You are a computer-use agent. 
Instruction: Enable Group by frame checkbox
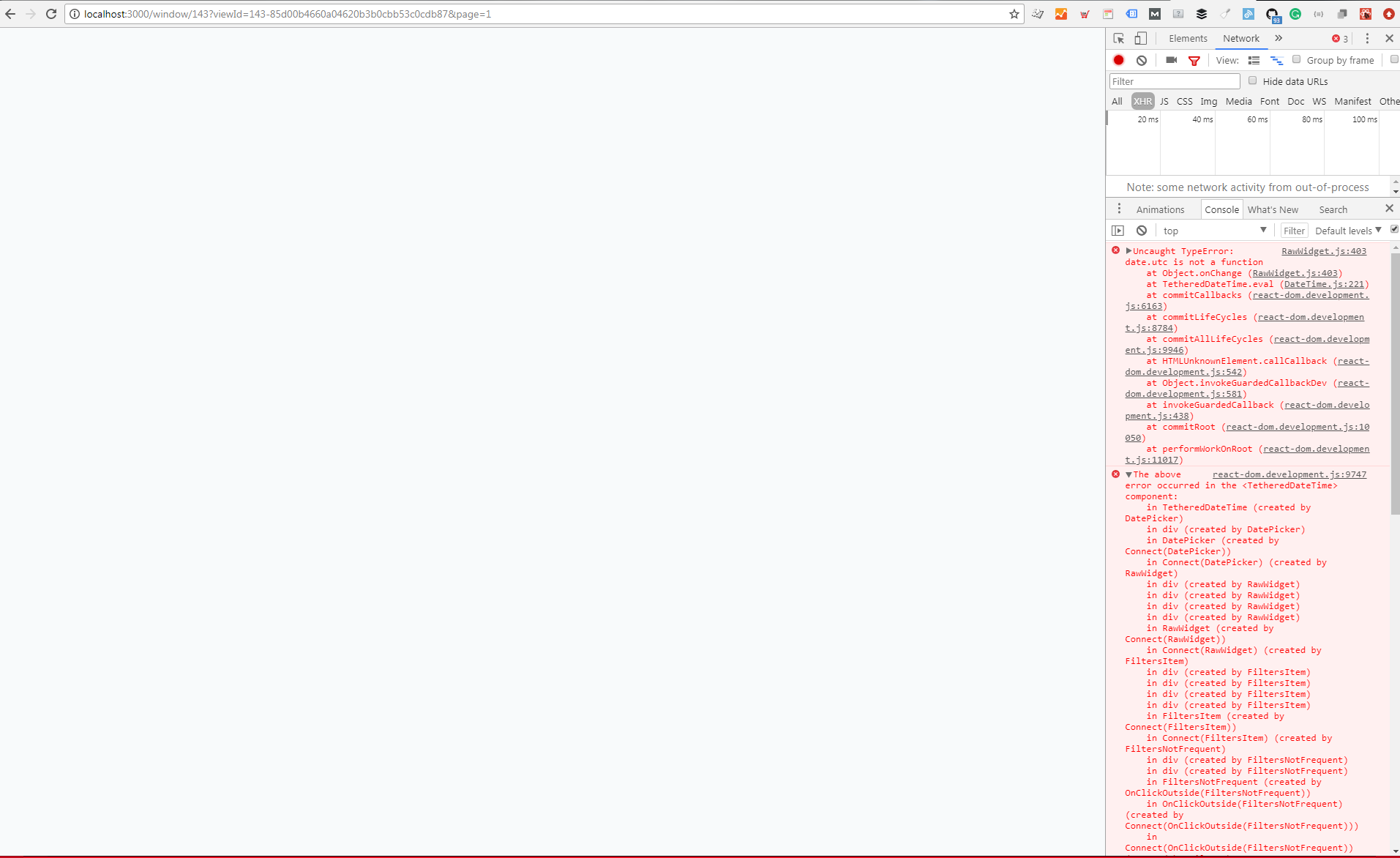pos(1297,59)
